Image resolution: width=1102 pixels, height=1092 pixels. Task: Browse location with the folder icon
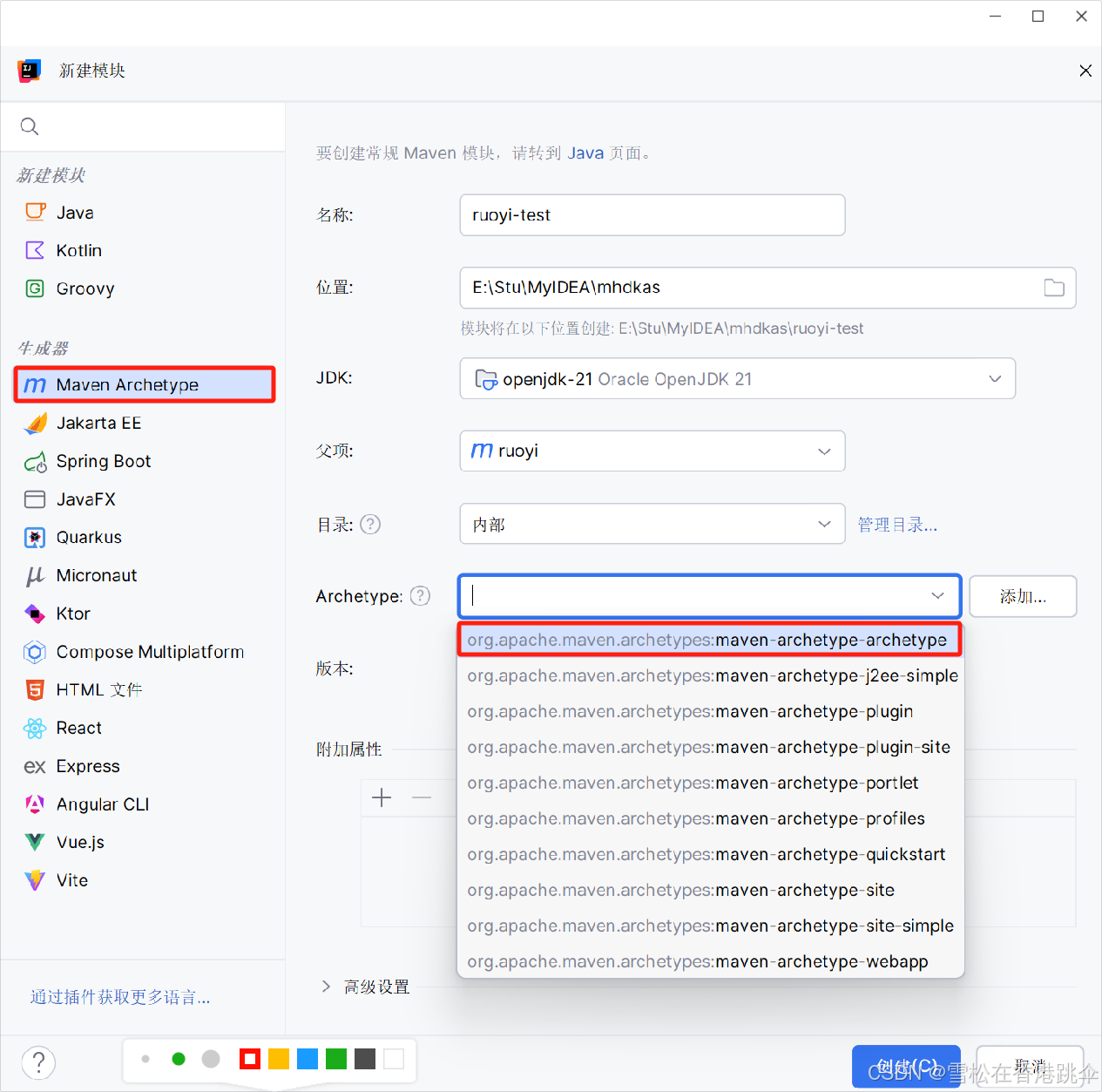[x=1054, y=288]
